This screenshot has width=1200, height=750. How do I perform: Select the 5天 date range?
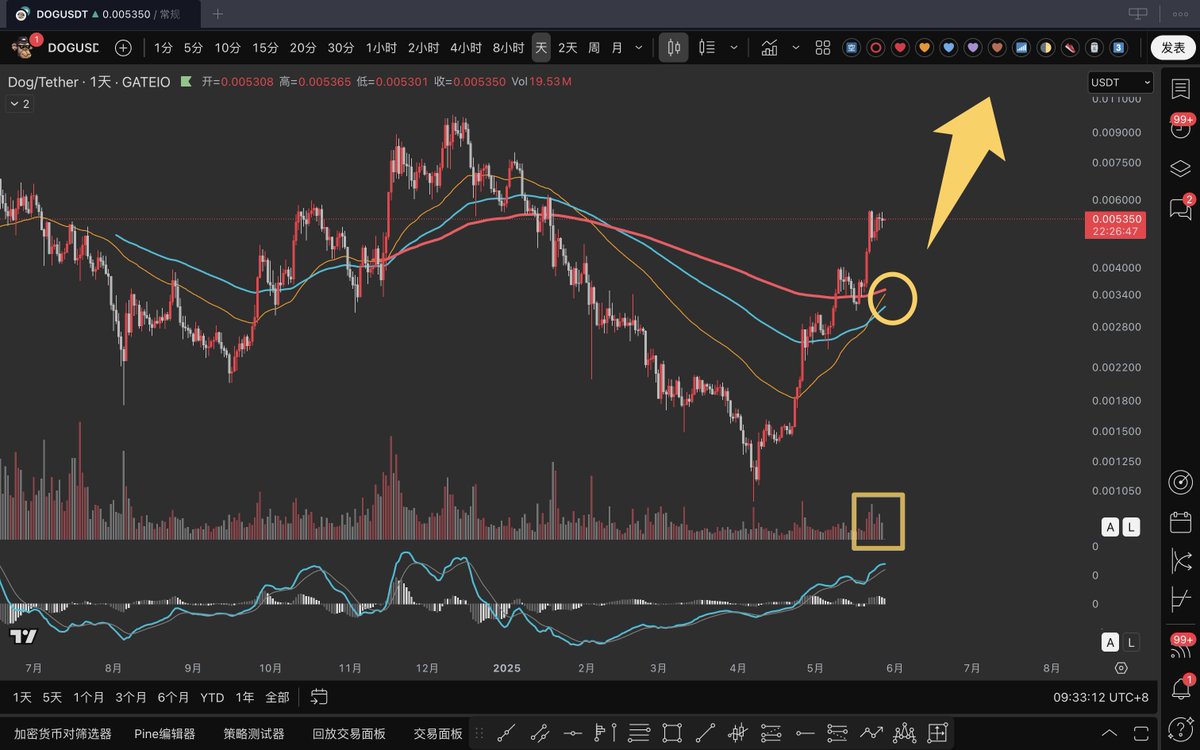[x=52, y=697]
